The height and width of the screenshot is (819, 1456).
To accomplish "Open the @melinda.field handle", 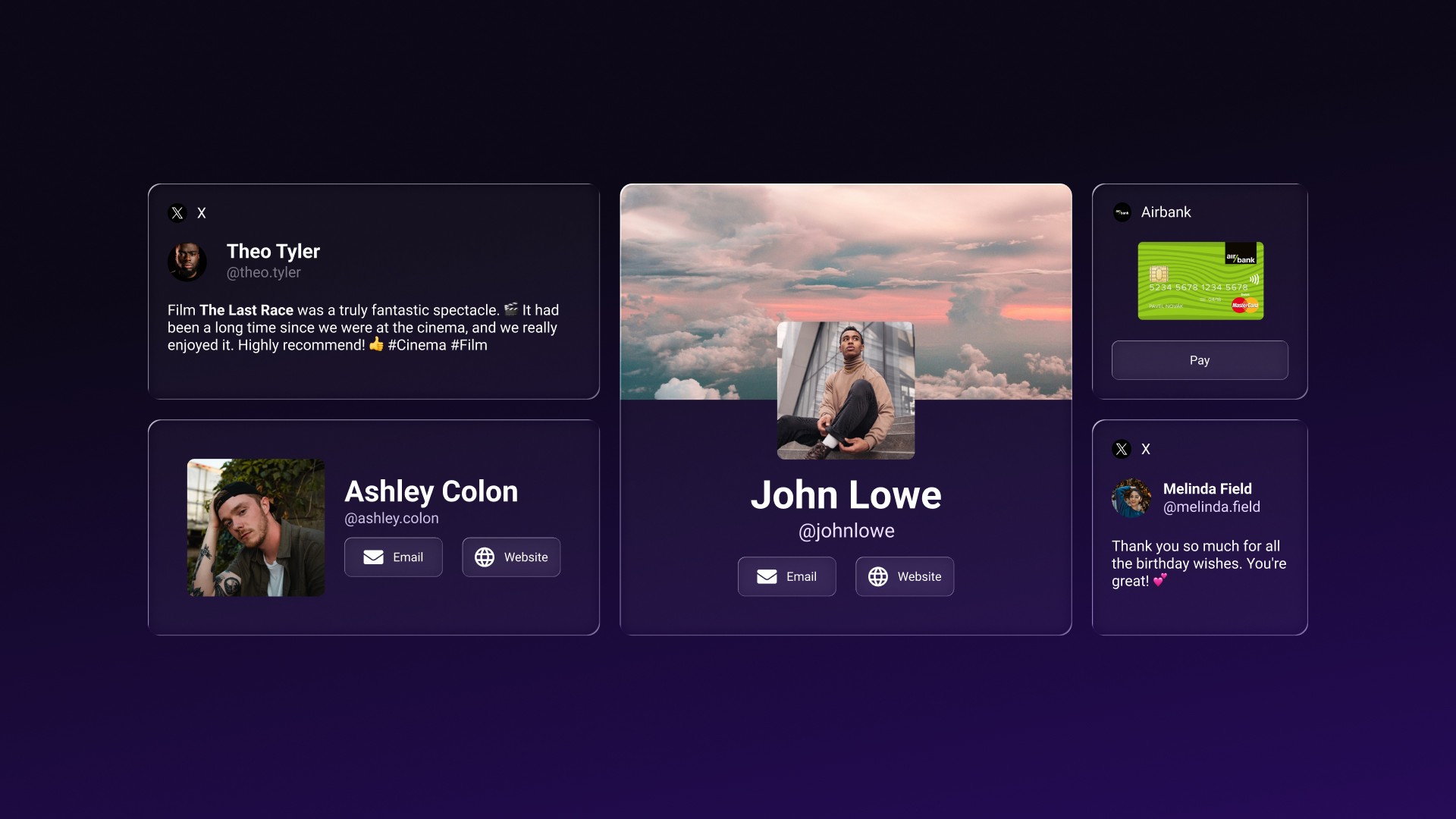I will tap(1212, 507).
